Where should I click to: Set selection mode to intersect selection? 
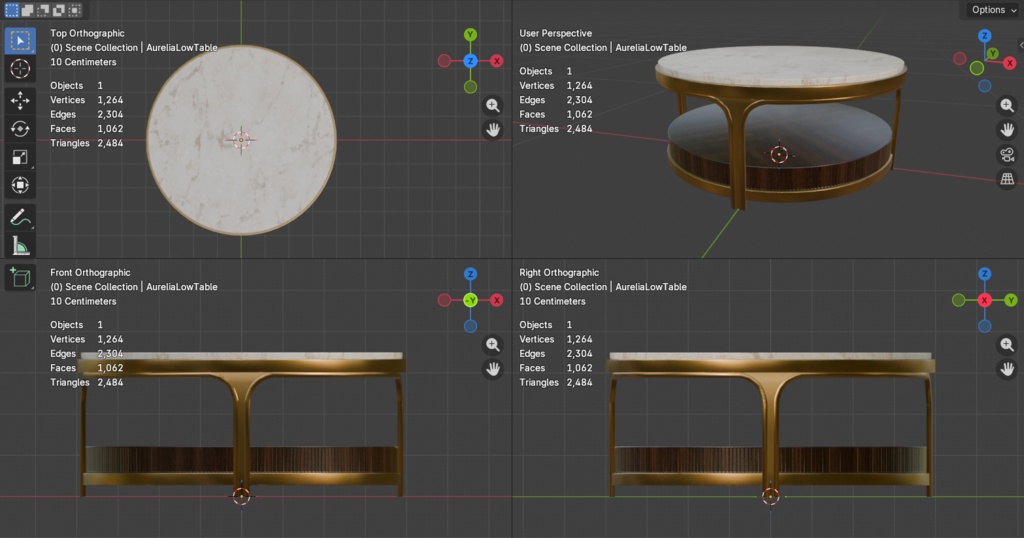tap(74, 10)
